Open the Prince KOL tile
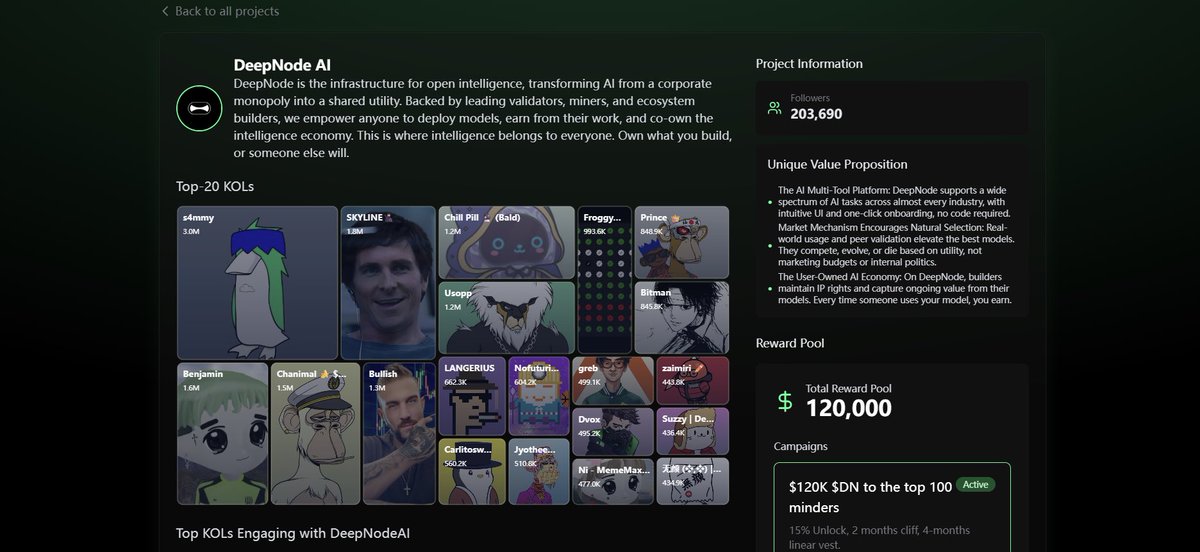The height and width of the screenshot is (552, 1200). (681, 242)
